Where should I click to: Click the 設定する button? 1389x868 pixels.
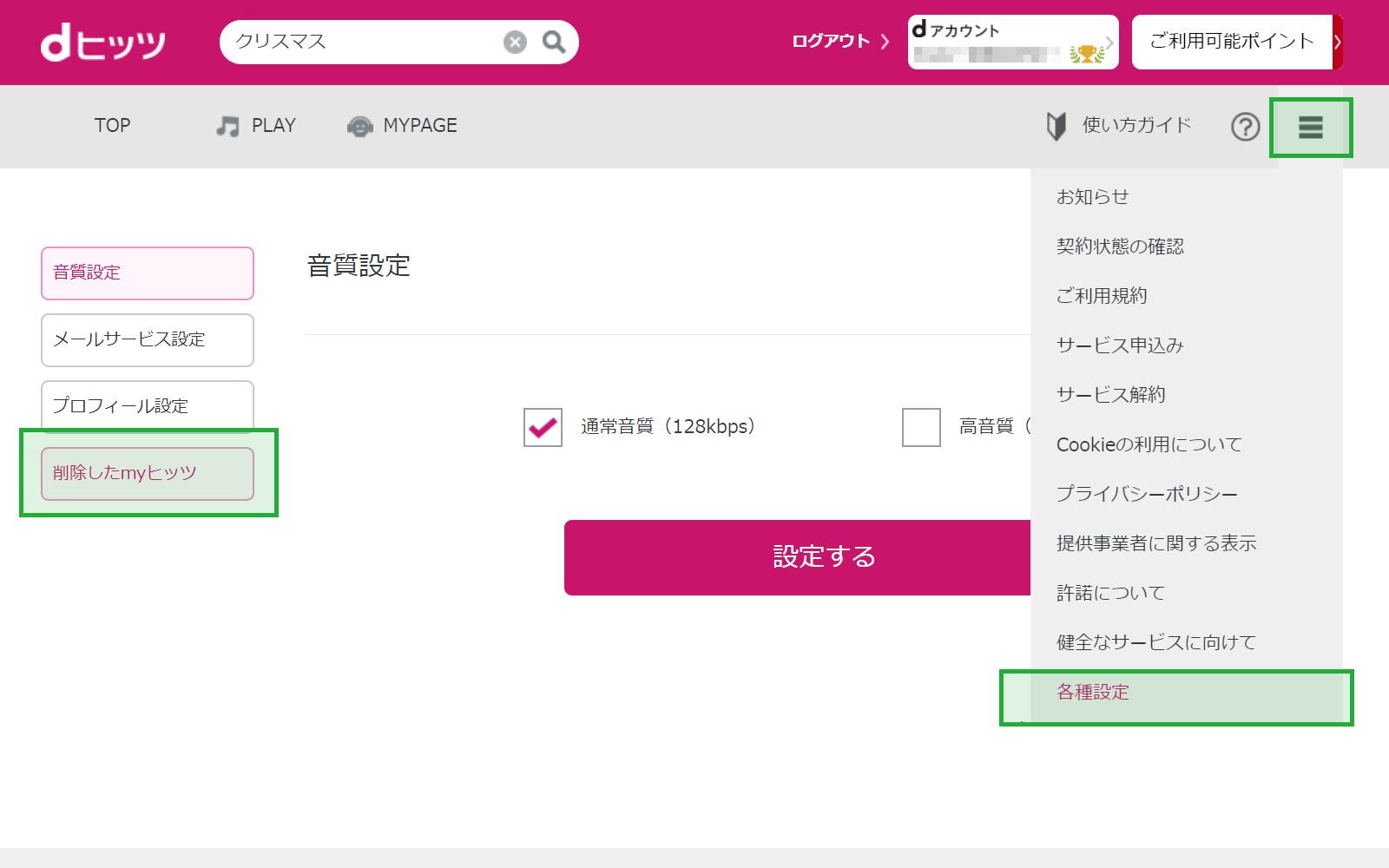pos(797,557)
